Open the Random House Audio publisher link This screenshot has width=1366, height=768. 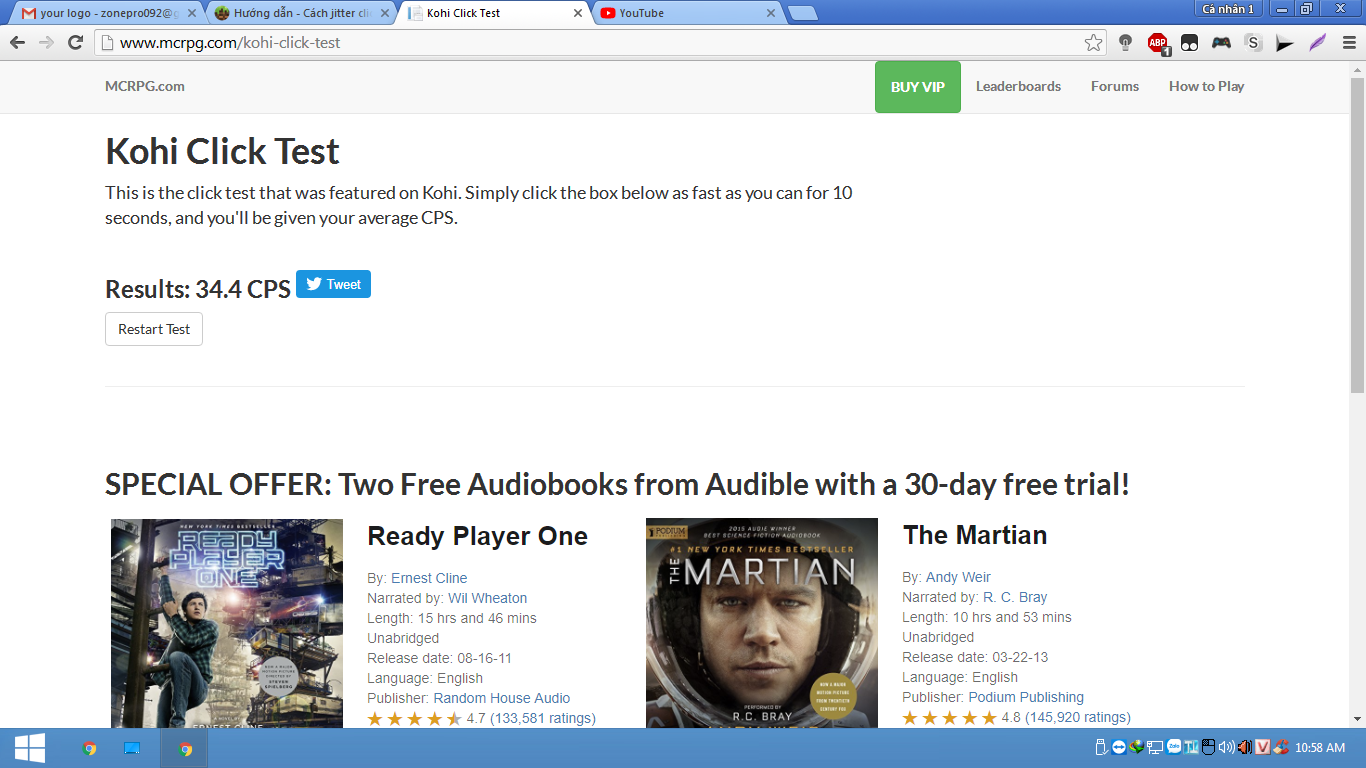coord(502,698)
